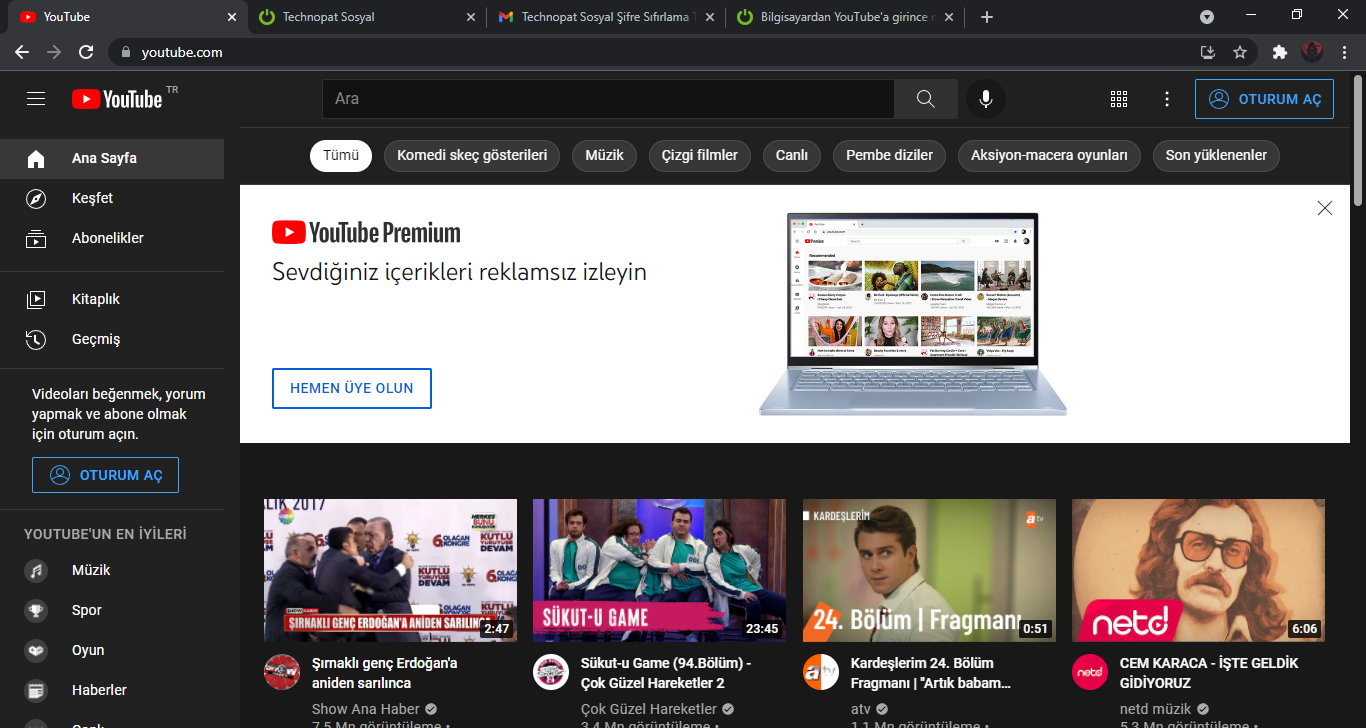Close the YouTube Premium banner
The image size is (1366, 728).
coord(1325,208)
